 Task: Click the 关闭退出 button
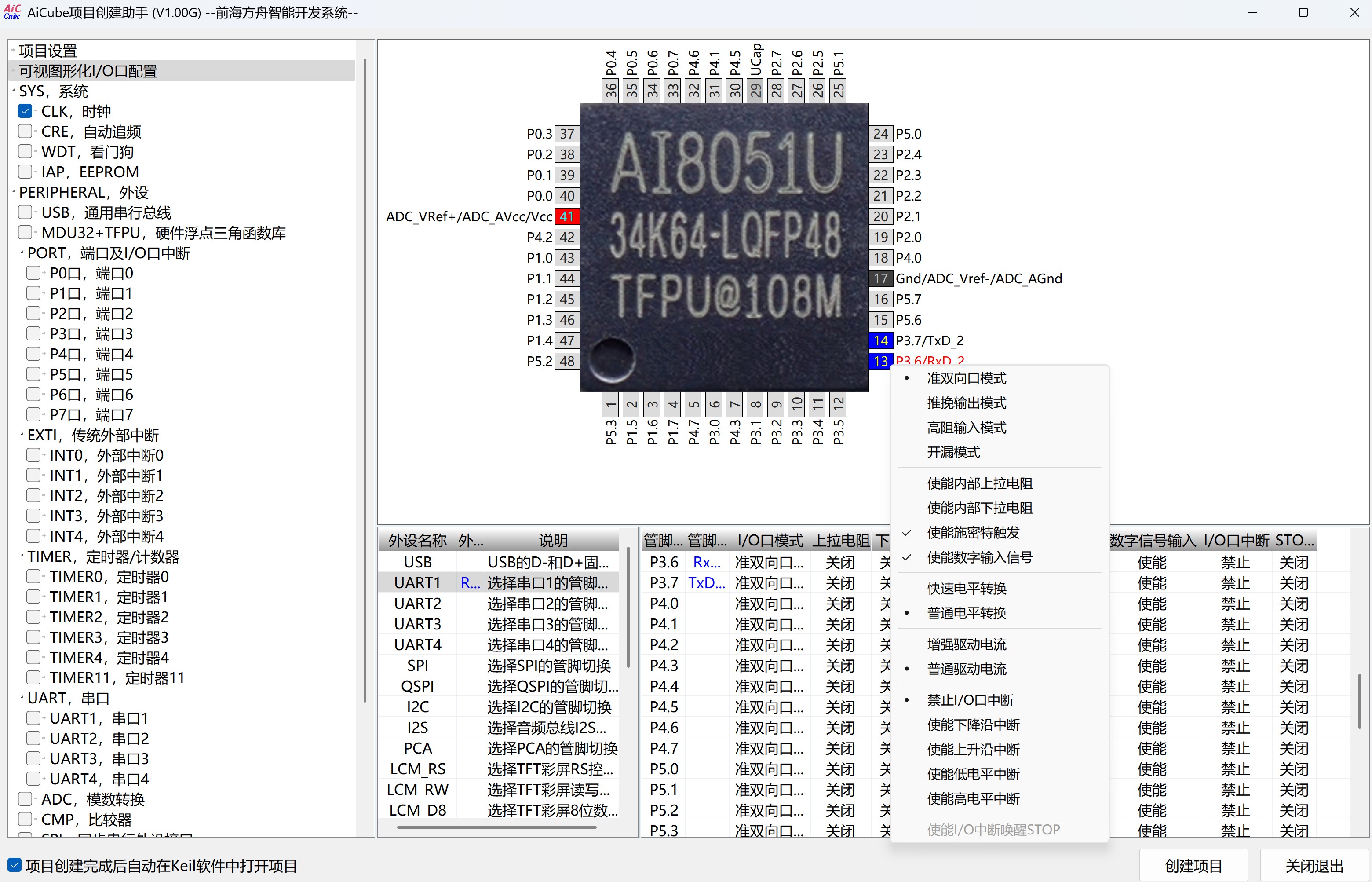[1314, 865]
